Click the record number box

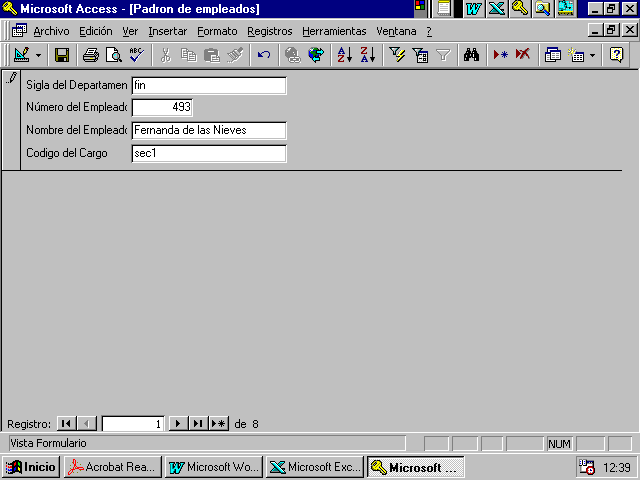(x=133, y=424)
